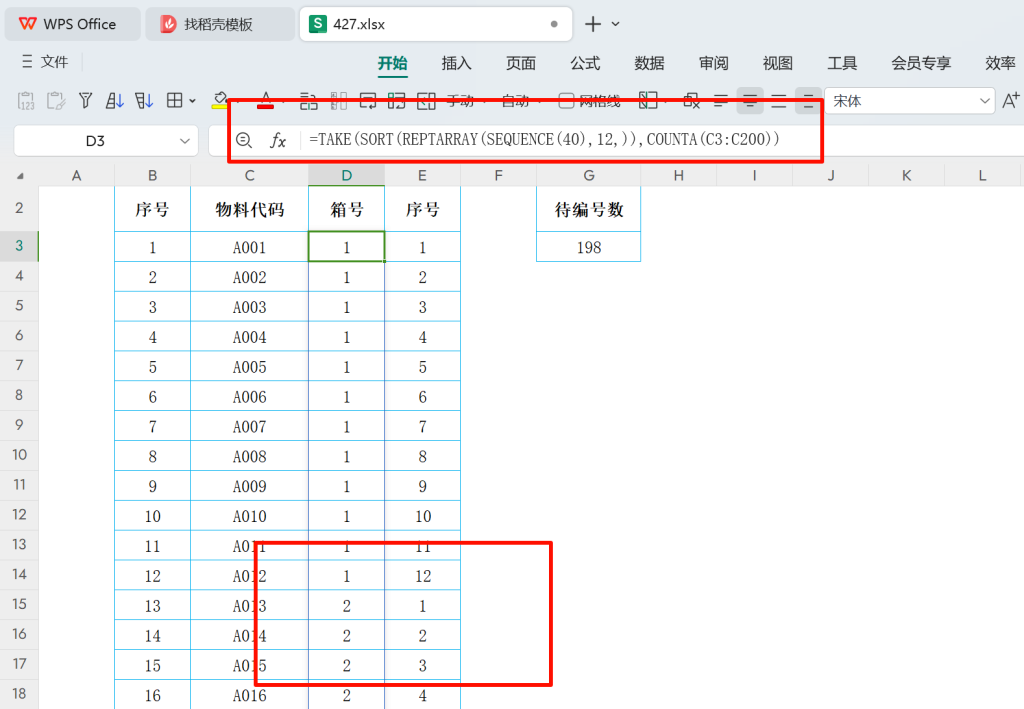The height and width of the screenshot is (709, 1024).
Task: Click the freeze panes icon
Action: [x=648, y=100]
